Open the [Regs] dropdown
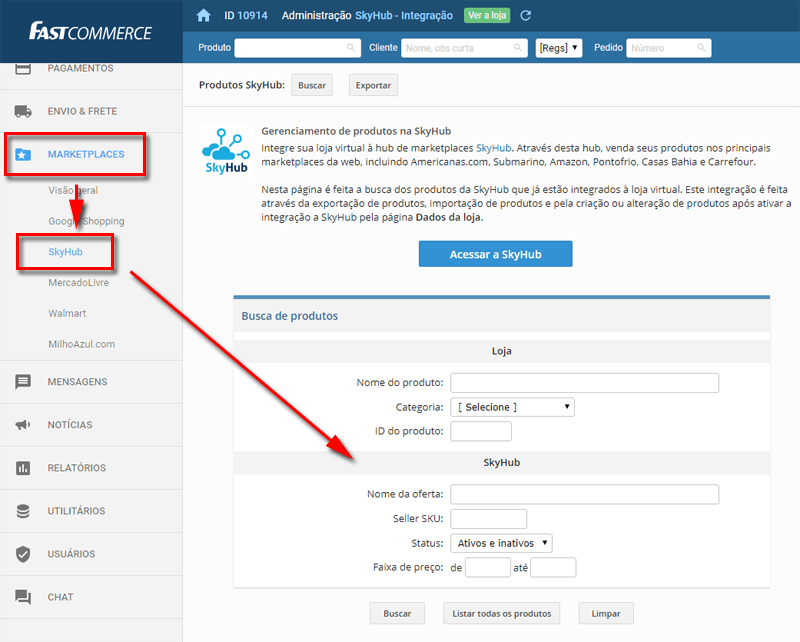The image size is (800, 642). click(559, 48)
